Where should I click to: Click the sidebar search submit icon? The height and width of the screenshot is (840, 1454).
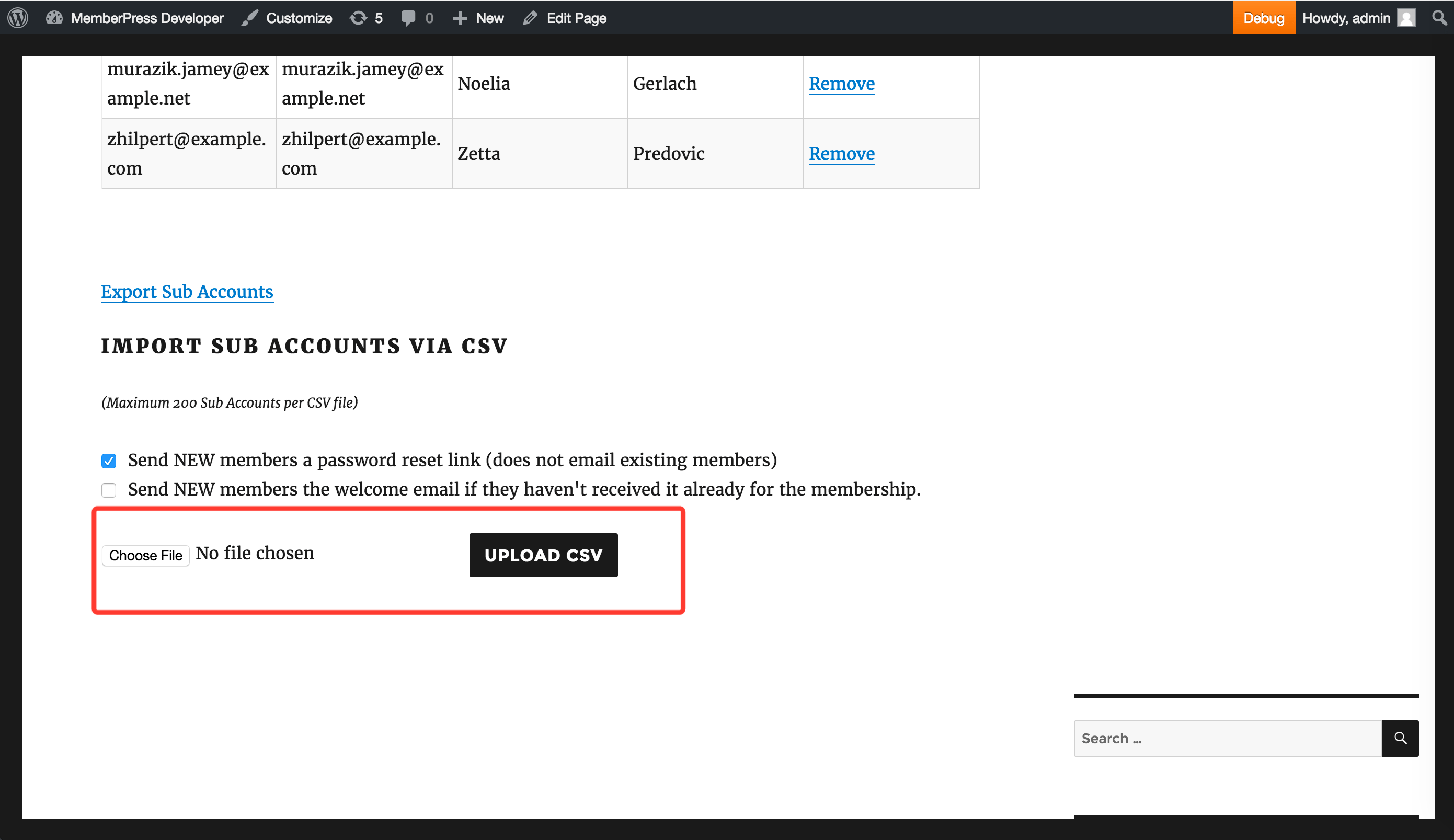coord(1400,739)
